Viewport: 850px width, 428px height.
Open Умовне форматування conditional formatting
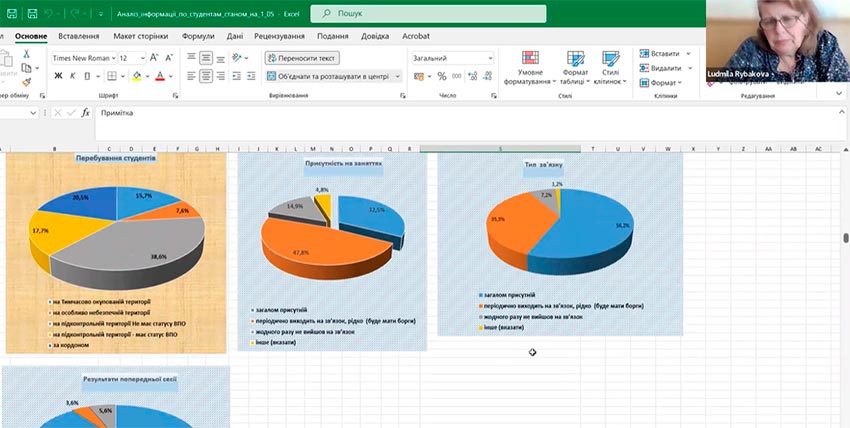tap(529, 68)
